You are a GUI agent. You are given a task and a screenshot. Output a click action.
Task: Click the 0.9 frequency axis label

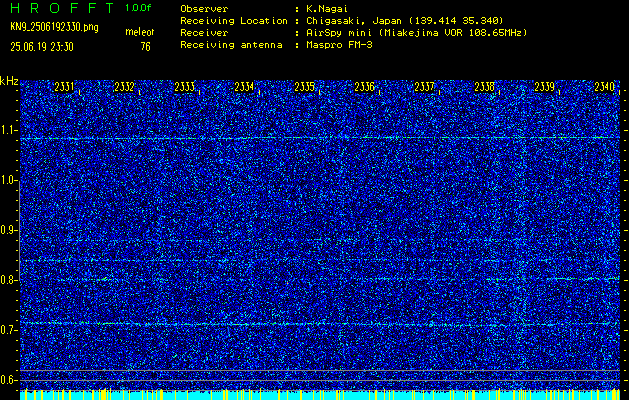(x=8, y=230)
